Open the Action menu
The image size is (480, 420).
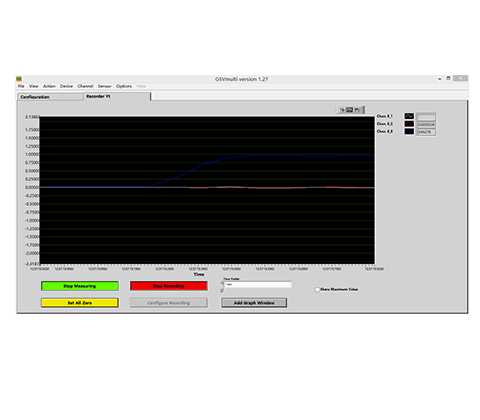49,86
